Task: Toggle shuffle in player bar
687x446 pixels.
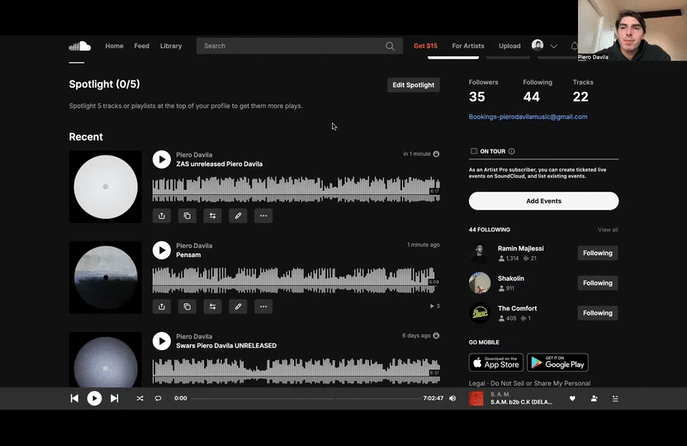Action: click(140, 398)
